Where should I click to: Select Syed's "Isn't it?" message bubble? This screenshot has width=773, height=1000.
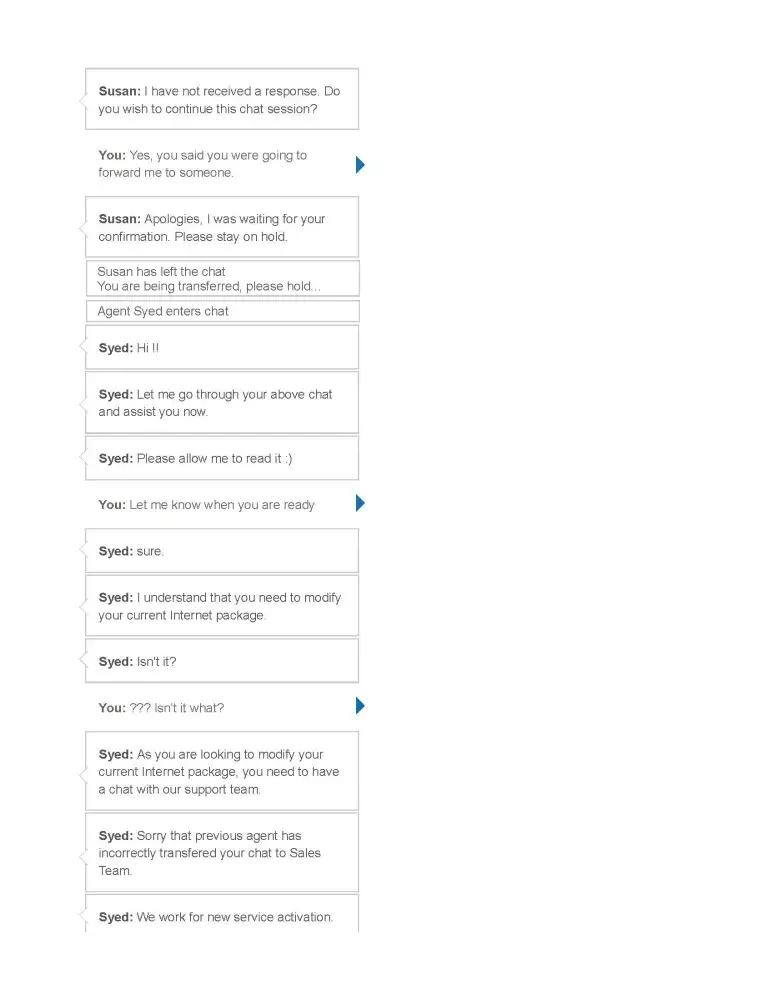point(221,661)
